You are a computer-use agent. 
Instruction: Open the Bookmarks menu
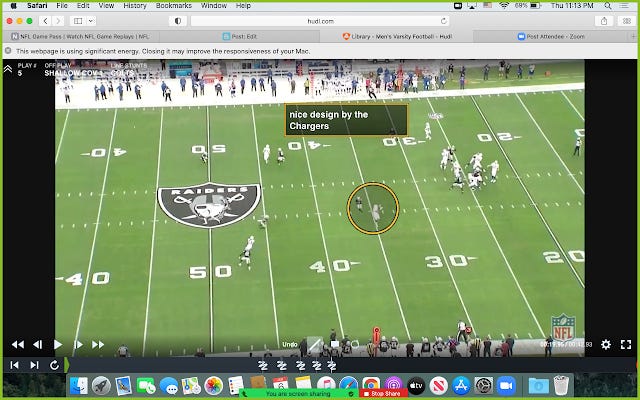tap(174, 6)
